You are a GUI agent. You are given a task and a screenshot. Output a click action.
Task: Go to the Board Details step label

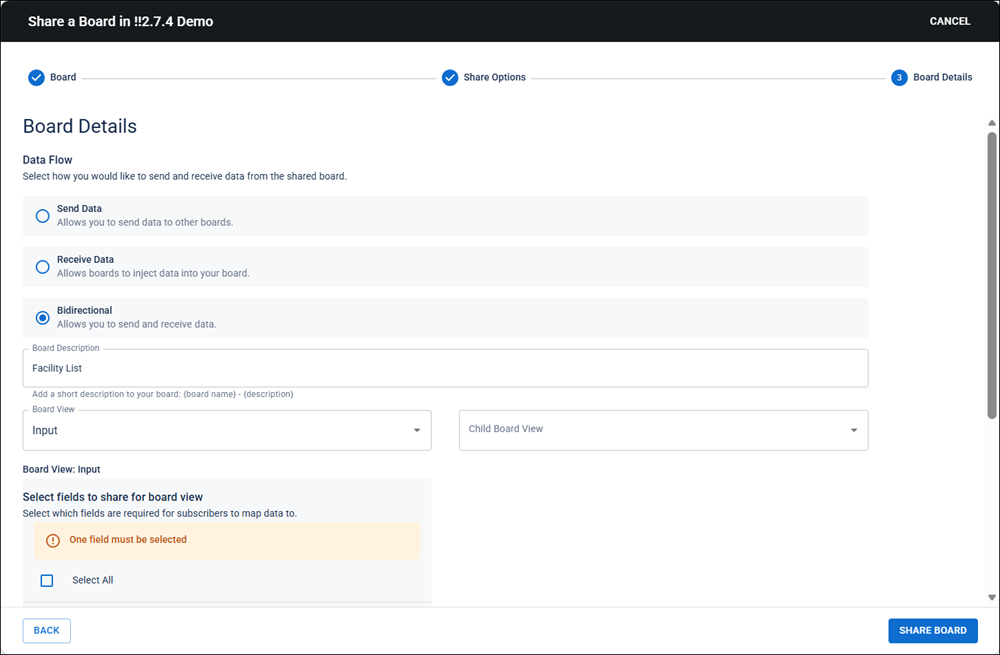(943, 77)
